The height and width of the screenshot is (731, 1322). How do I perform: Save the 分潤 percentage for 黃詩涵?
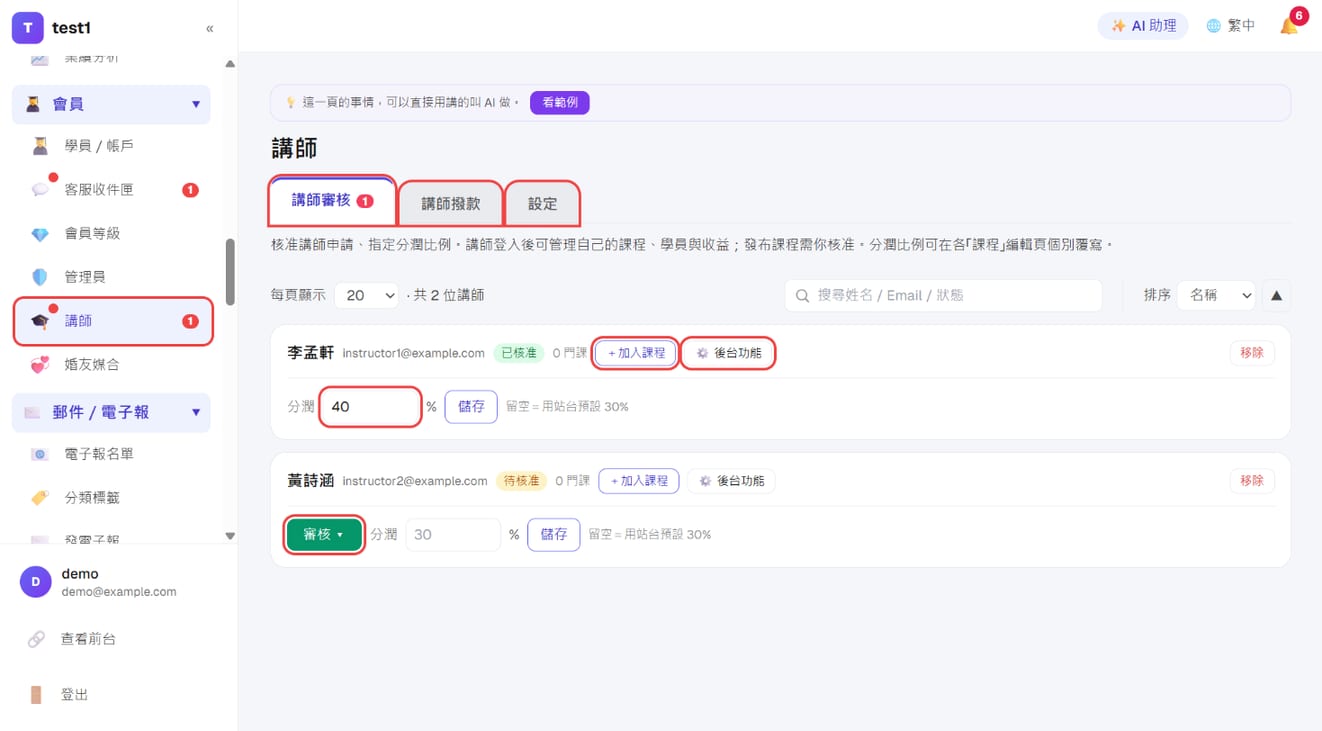[x=554, y=535]
